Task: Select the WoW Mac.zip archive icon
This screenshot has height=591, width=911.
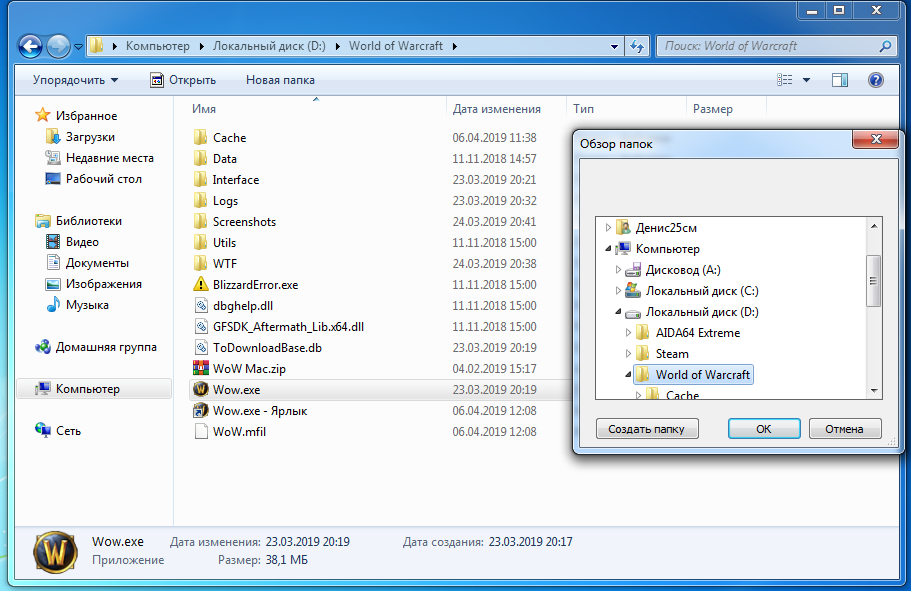Action: pos(200,368)
